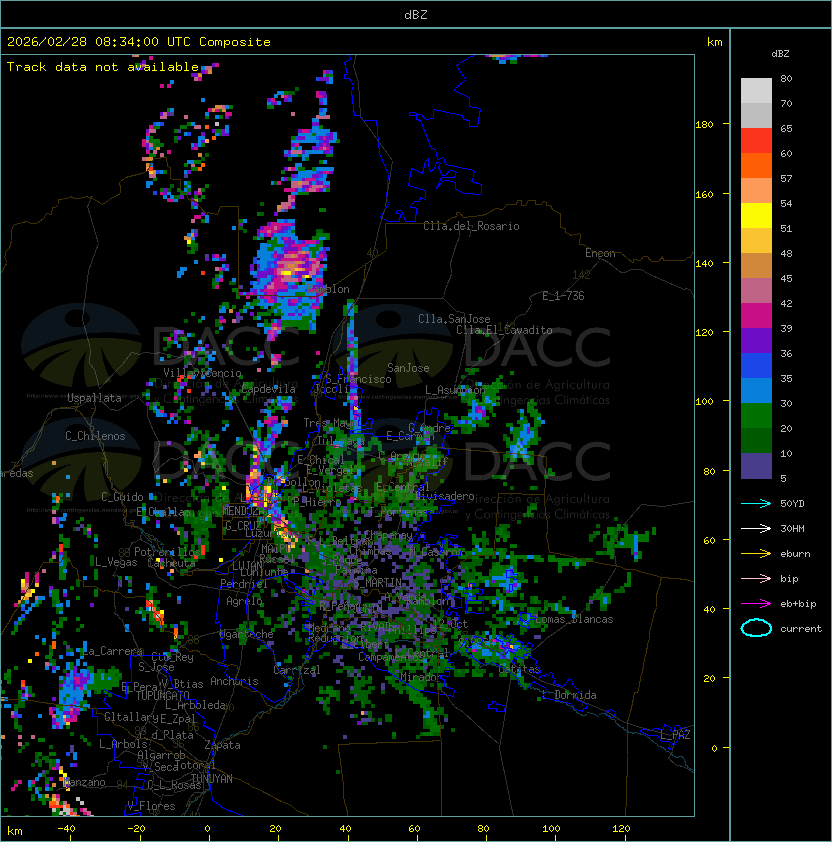Click the 'Clla.El_Cavadito' map label
832x842 pixels.
coord(504,330)
